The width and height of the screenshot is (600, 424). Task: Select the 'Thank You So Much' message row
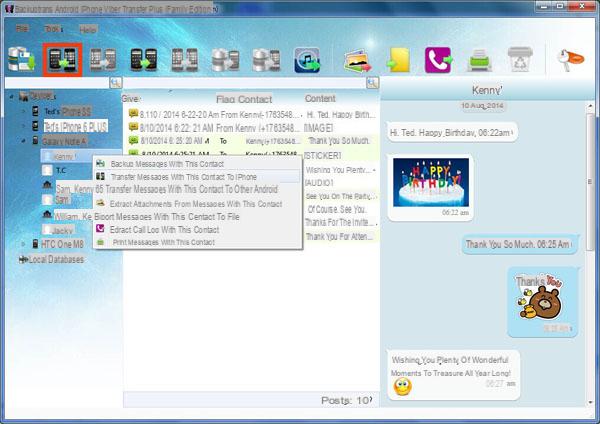(x=252, y=141)
